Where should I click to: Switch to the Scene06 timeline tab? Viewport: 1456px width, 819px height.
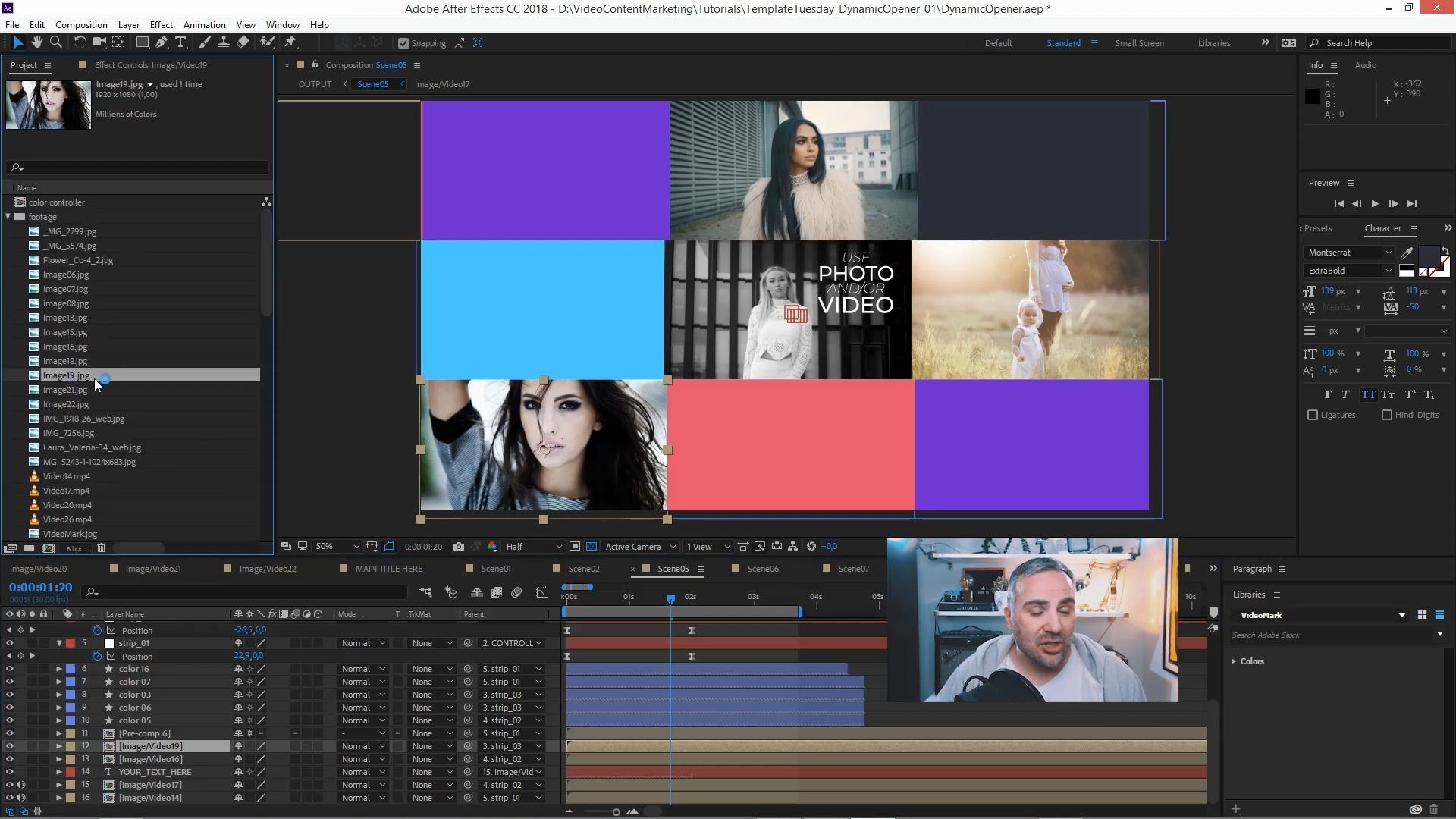pyautogui.click(x=762, y=569)
